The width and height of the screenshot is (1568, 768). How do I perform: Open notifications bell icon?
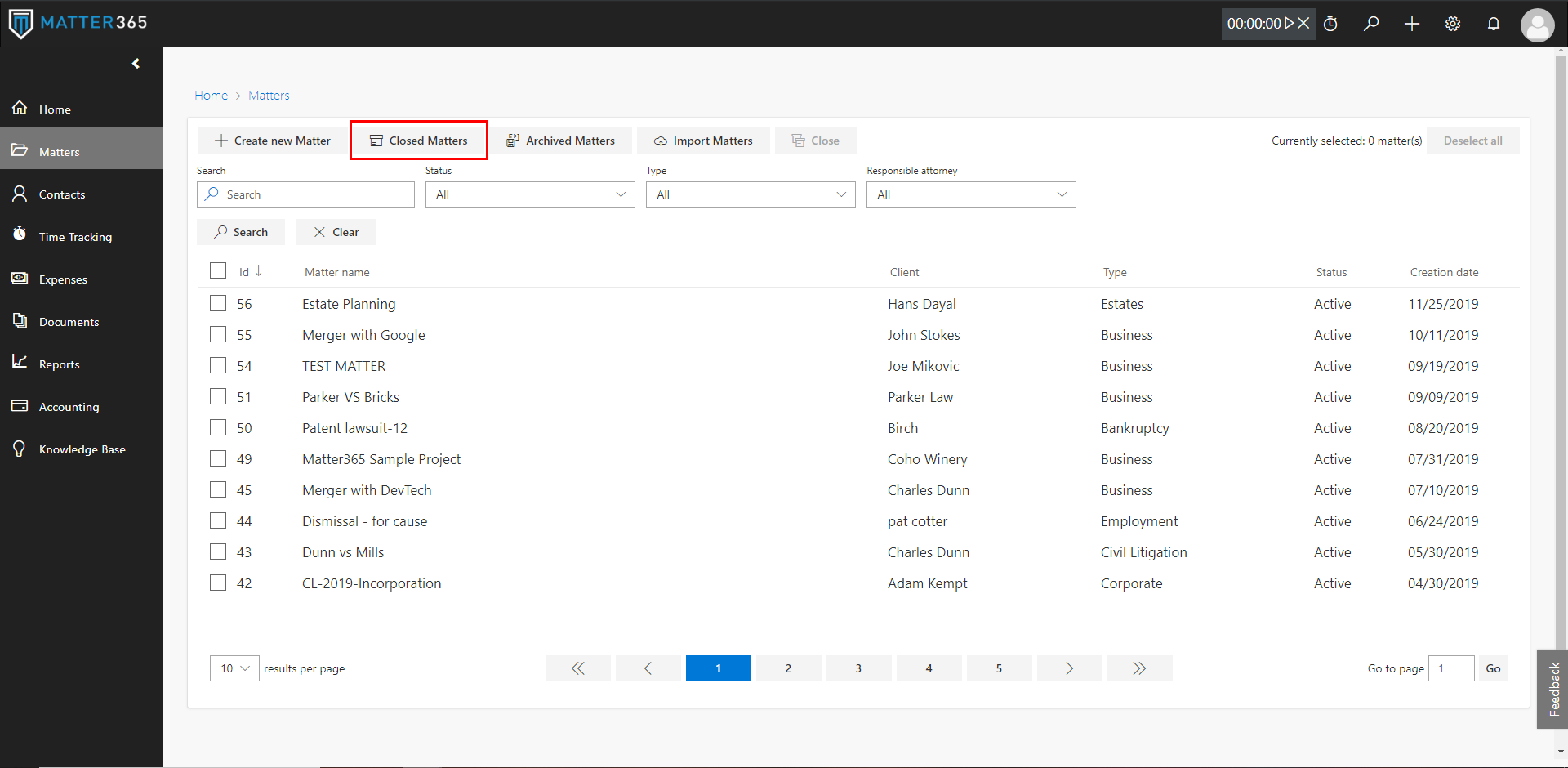coord(1494,24)
